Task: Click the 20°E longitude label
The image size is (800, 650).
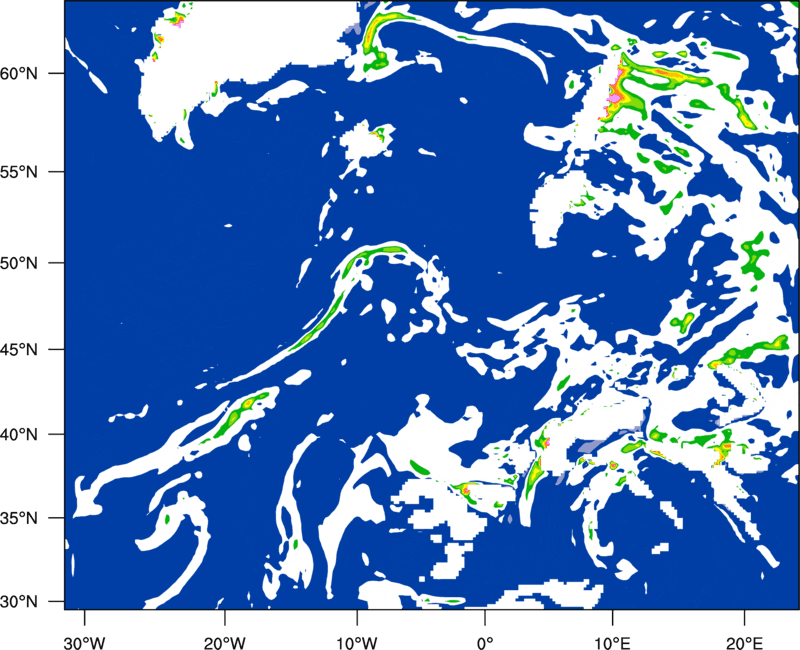Action: [x=744, y=642]
